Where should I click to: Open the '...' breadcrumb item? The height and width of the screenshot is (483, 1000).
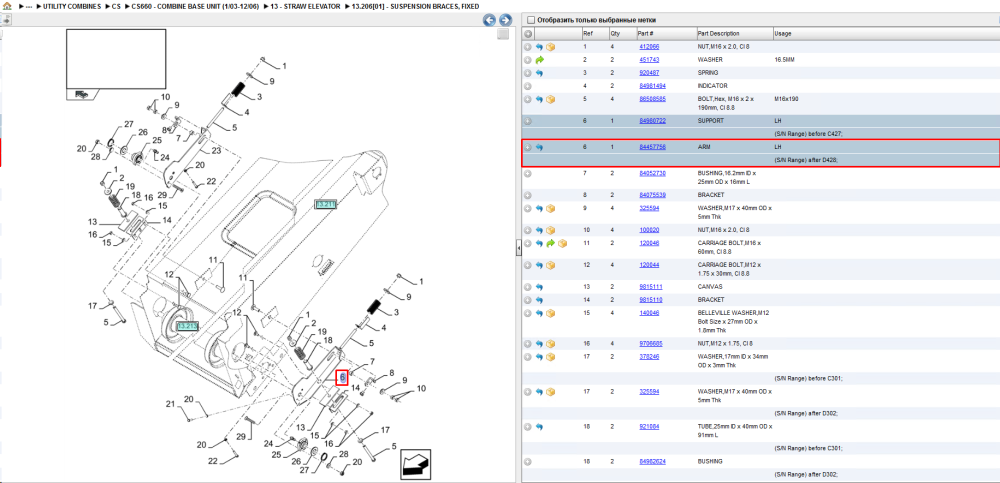[28, 6]
